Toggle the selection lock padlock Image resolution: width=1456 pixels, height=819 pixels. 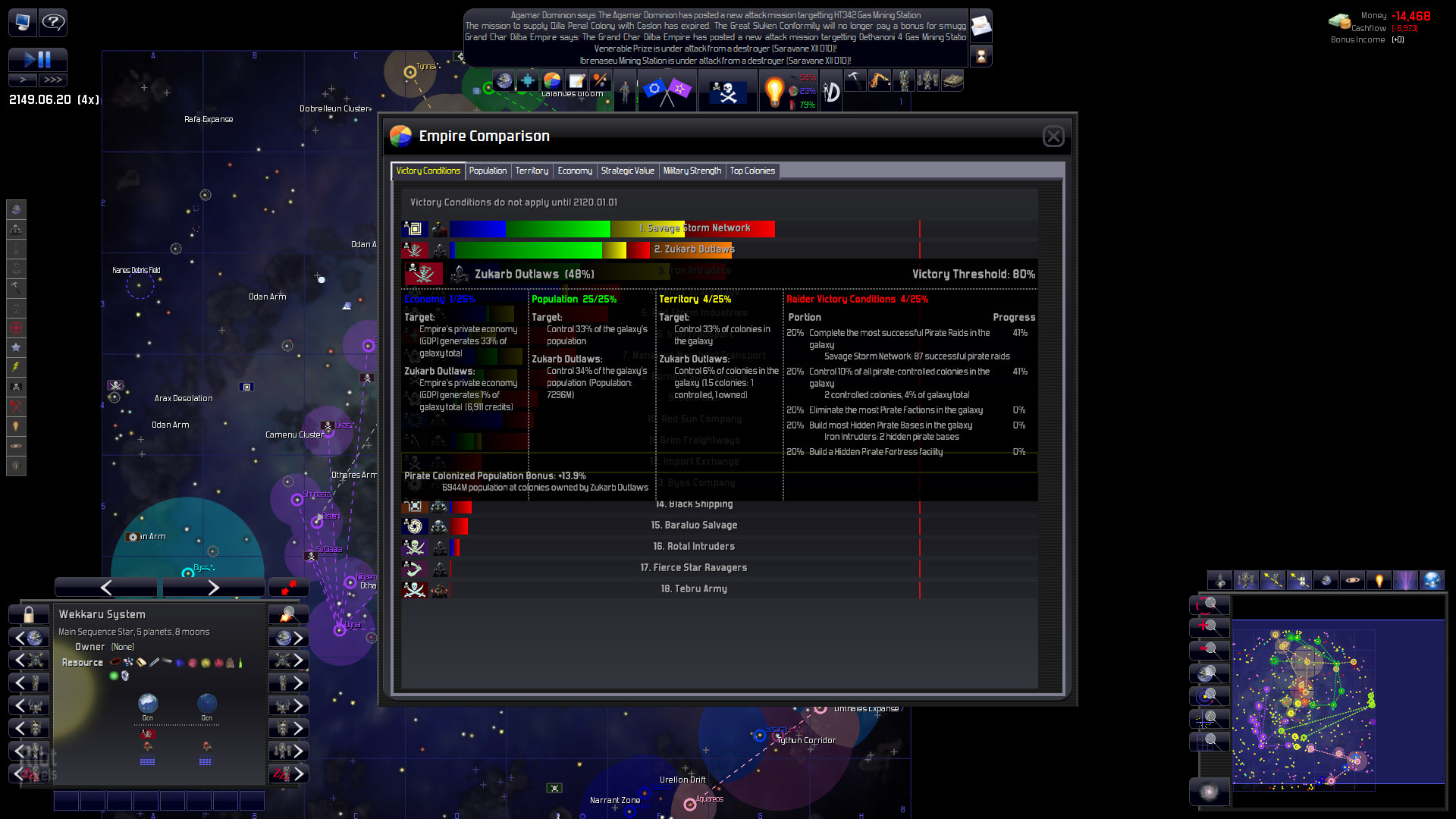point(29,614)
